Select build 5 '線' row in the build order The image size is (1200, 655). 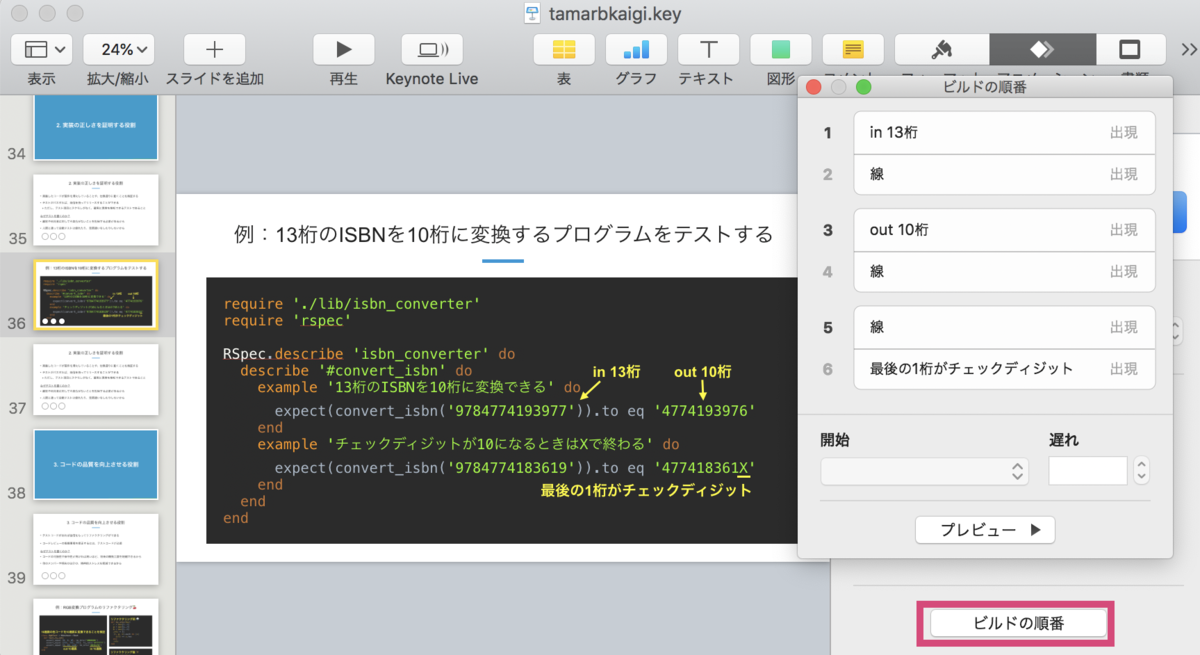tap(1005, 327)
